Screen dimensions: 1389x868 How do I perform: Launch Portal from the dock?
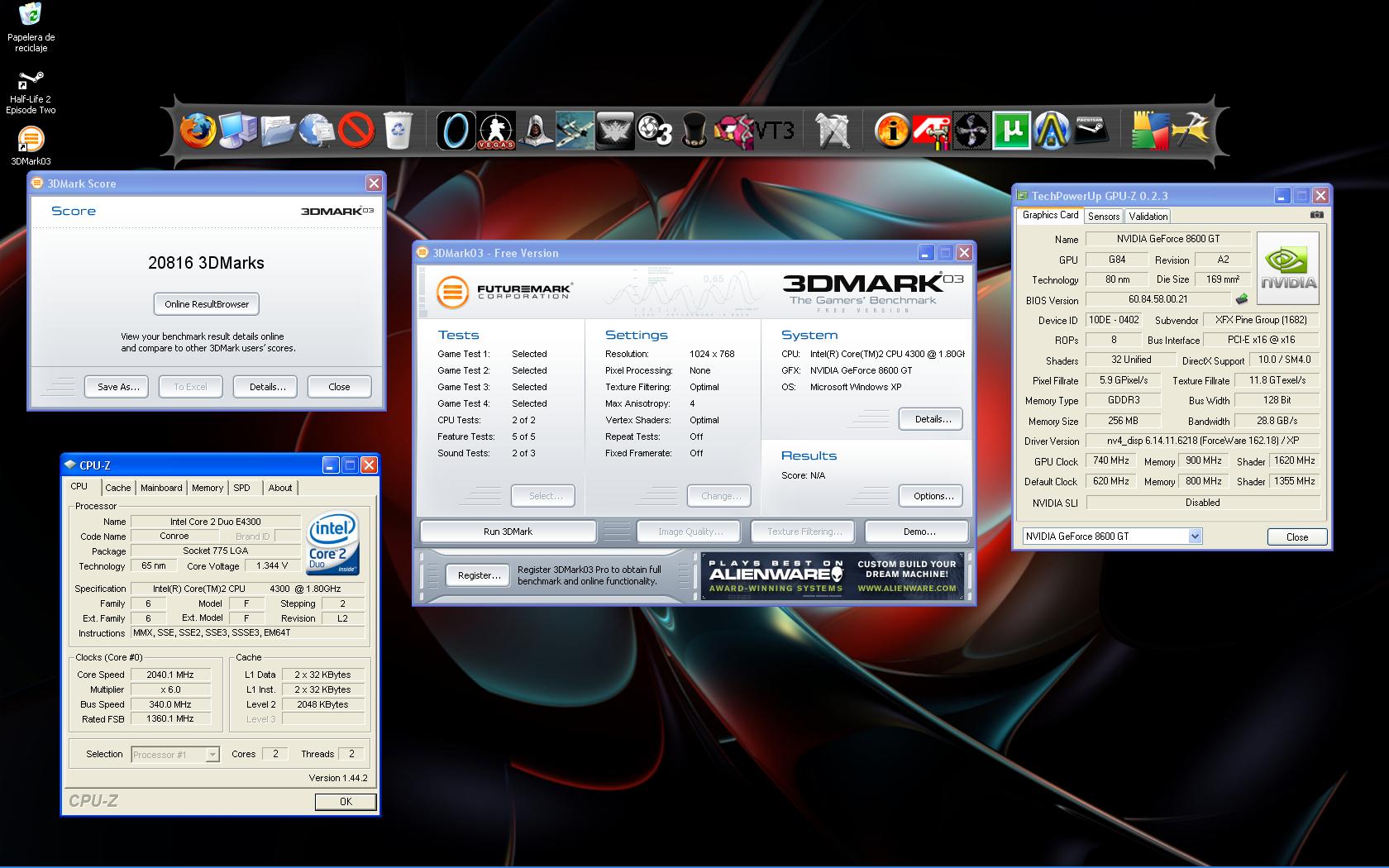[x=456, y=131]
